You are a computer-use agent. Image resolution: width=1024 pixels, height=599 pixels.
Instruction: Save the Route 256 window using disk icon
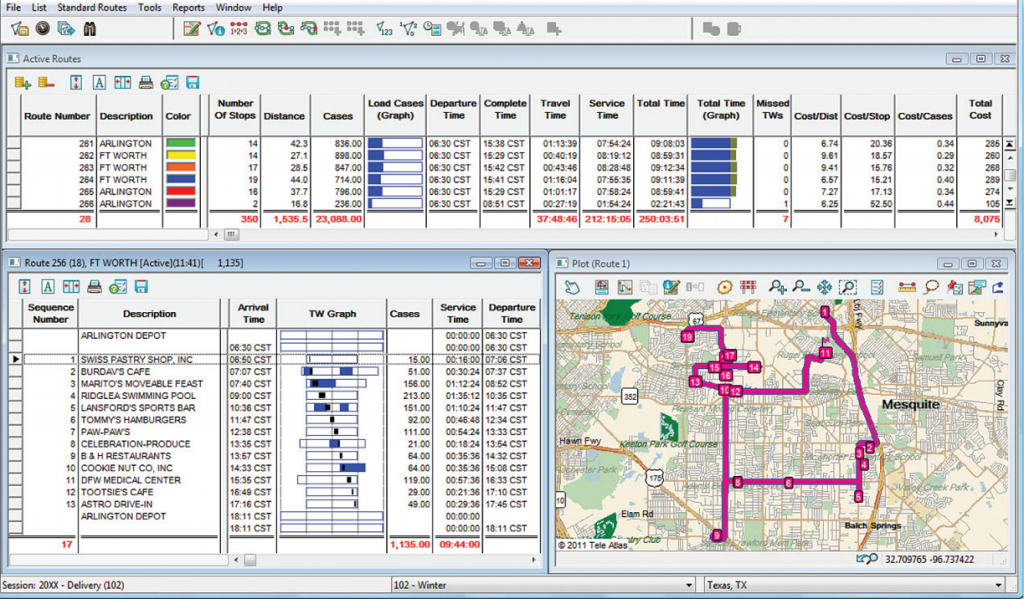[x=141, y=287]
